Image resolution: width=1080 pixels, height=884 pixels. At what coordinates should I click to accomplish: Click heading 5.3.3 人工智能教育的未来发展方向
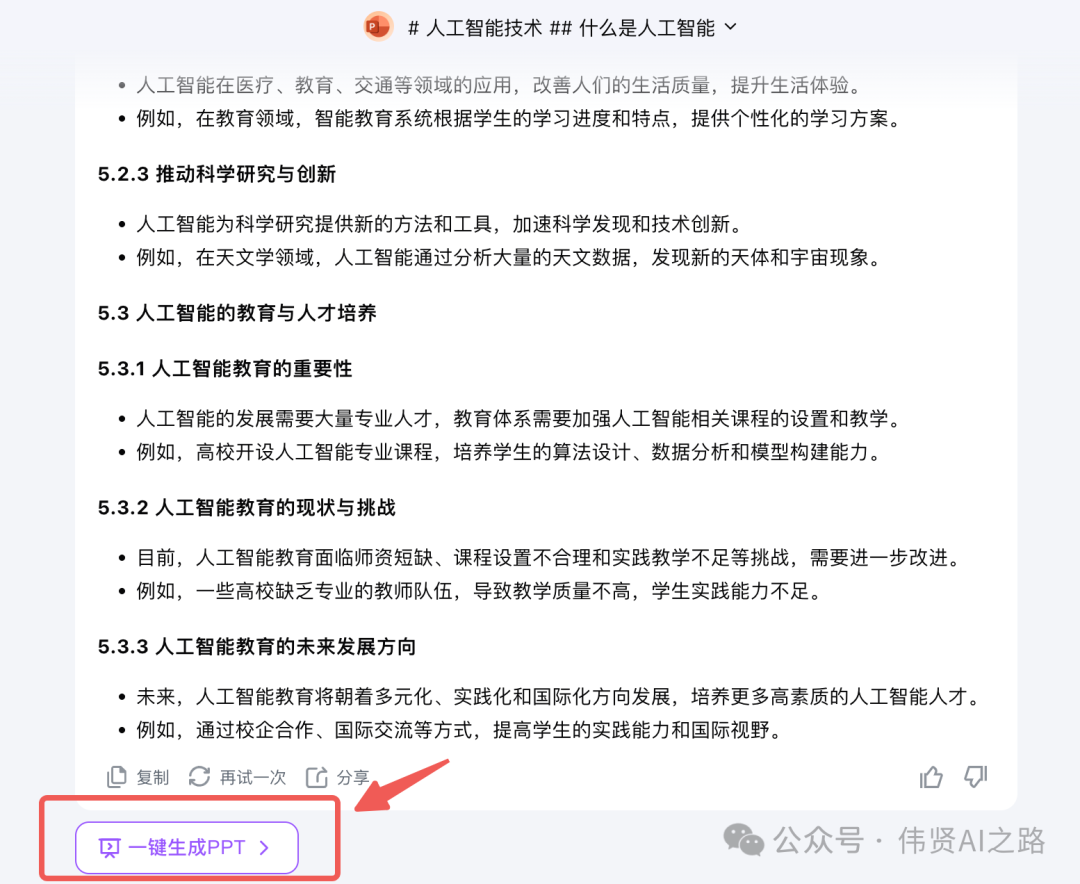[256, 646]
